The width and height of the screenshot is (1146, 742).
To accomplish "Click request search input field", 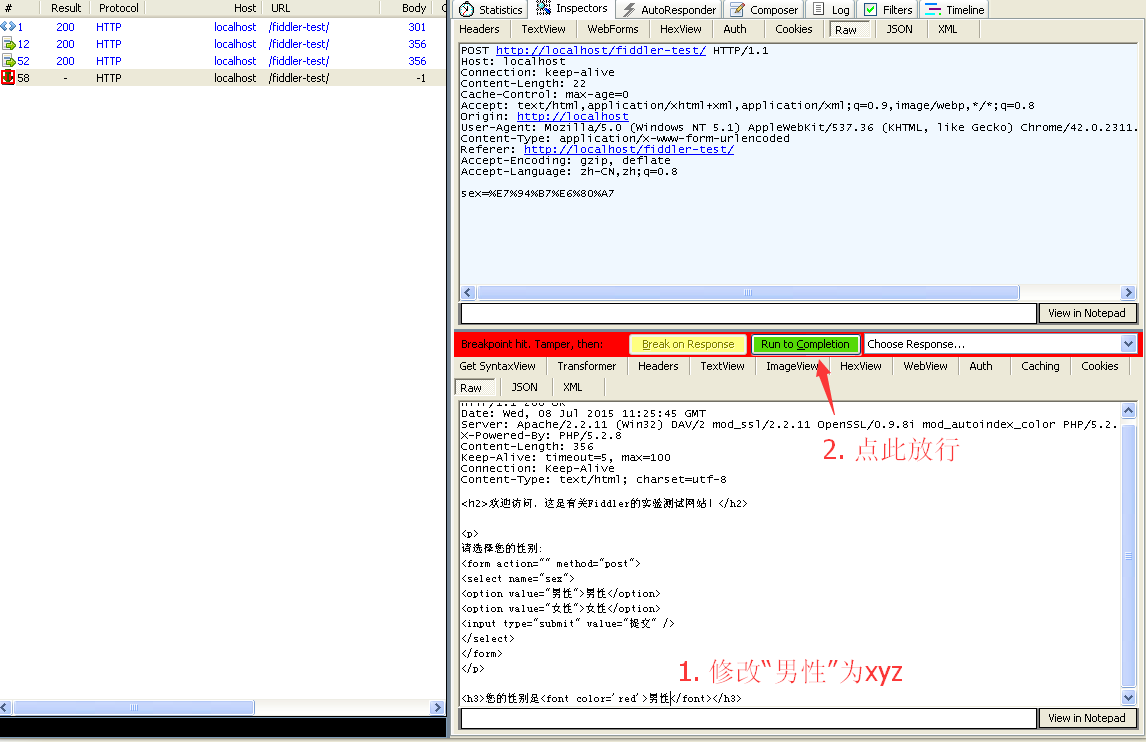I will click(x=748, y=313).
